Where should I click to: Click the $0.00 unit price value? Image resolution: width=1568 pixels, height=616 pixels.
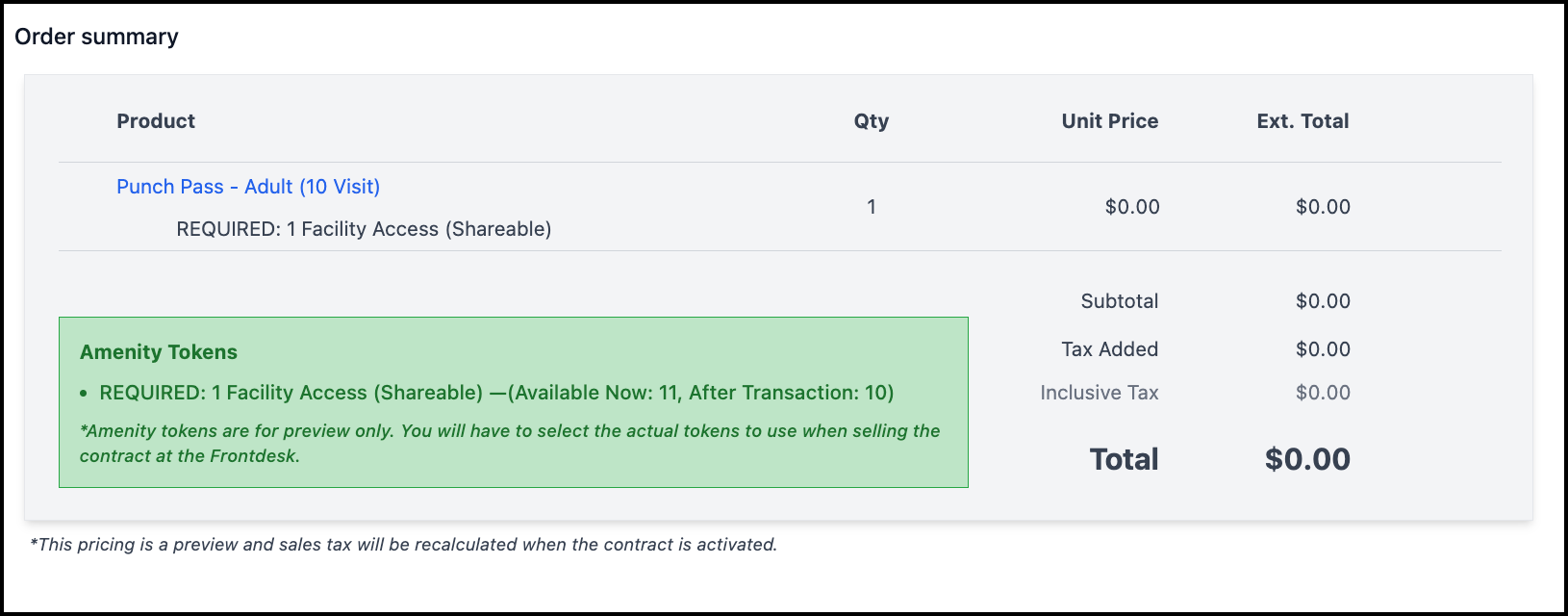[x=1132, y=207]
